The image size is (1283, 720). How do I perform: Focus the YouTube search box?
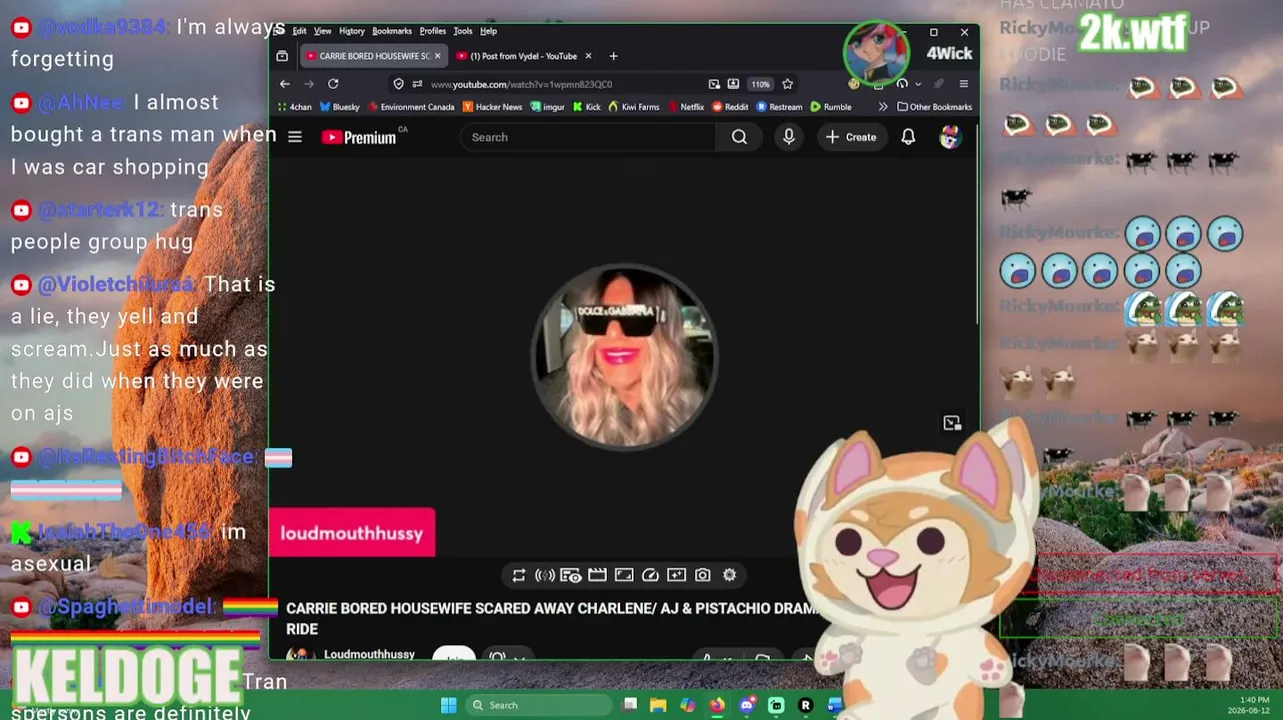[588, 137]
